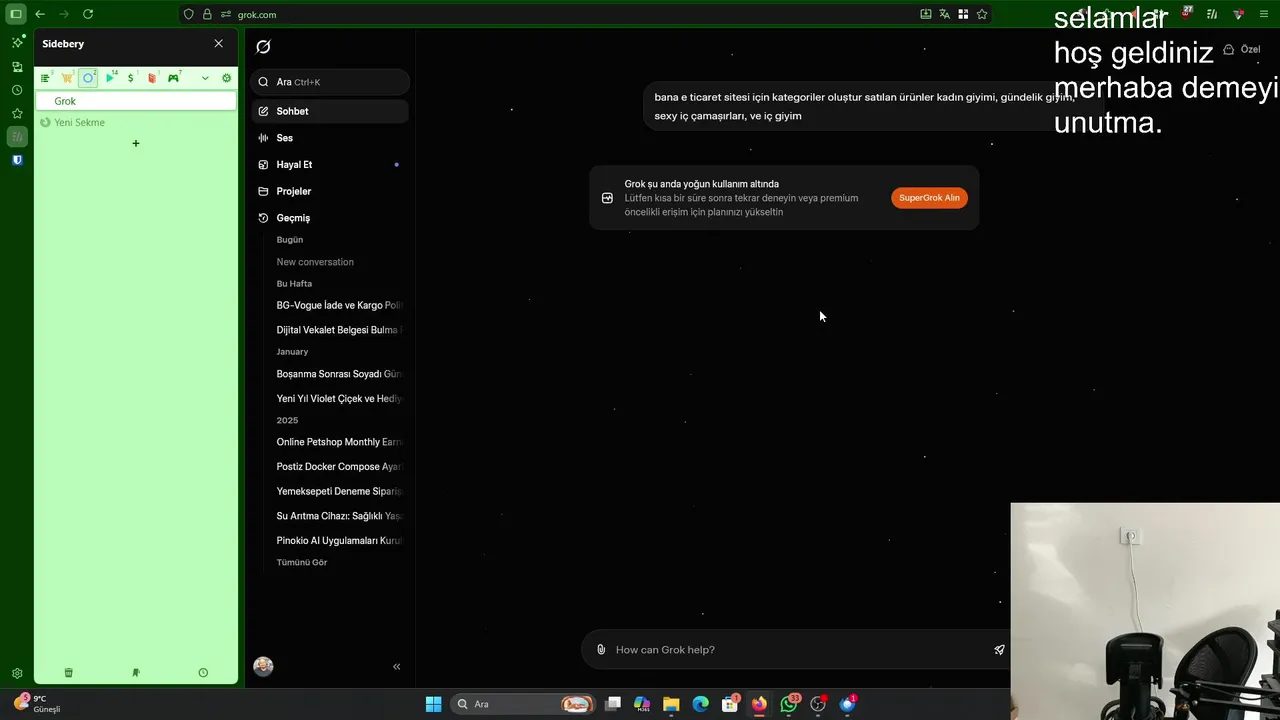The height and width of the screenshot is (720, 1280).
Task: Open bookmarks star in browser sidebar
Action: pyautogui.click(x=17, y=113)
